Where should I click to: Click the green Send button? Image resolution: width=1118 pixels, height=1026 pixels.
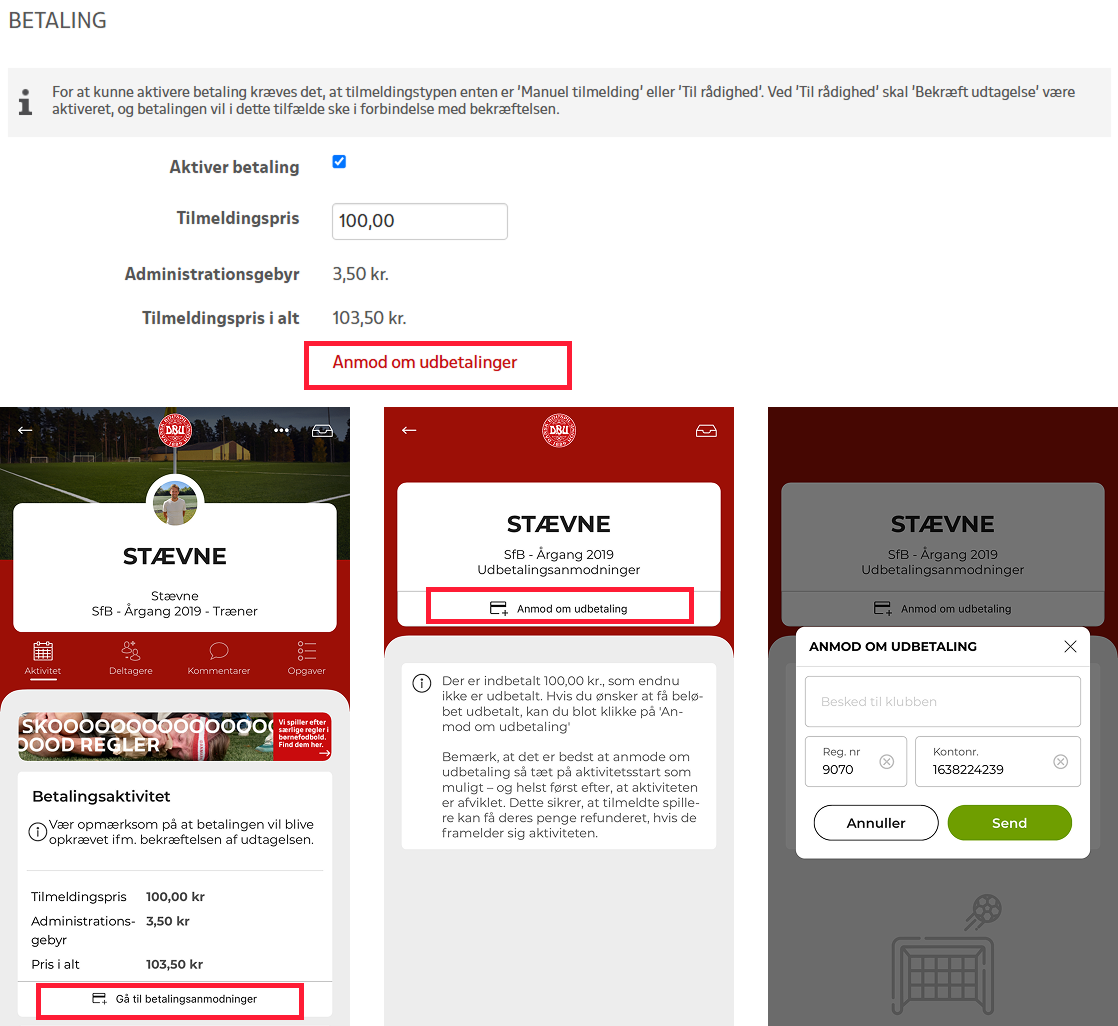click(x=1009, y=823)
